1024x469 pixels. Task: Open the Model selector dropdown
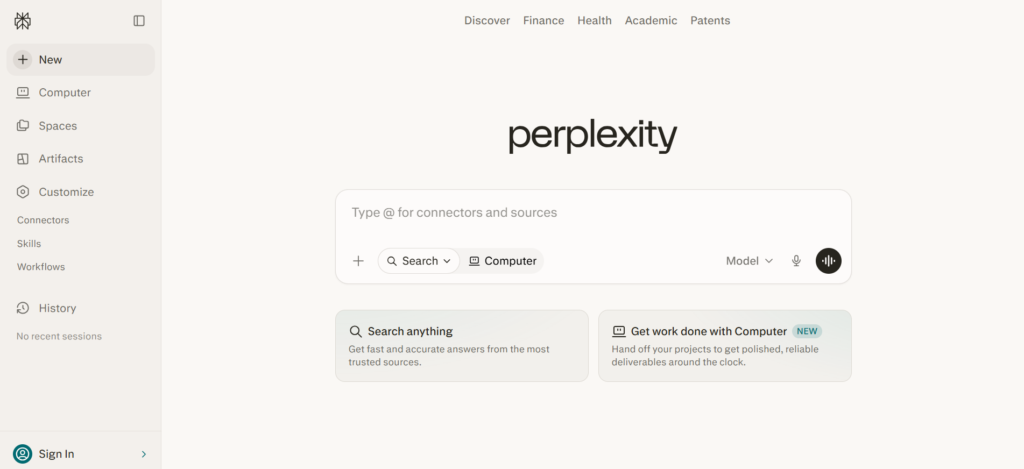tap(749, 261)
